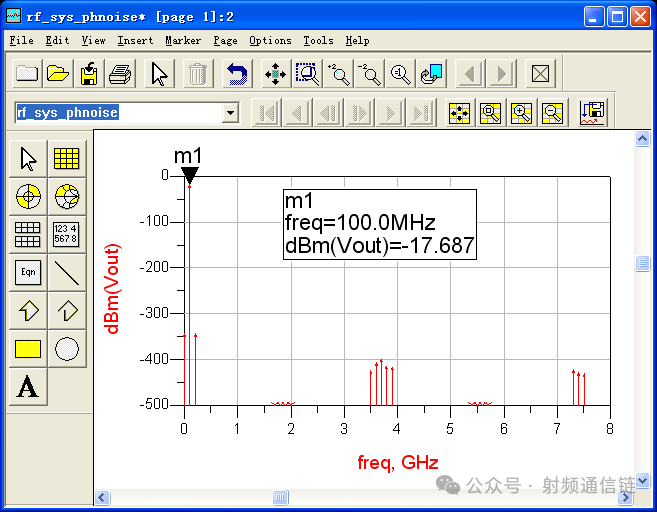Open an existing data display file
This screenshot has height=512, width=657.
pos(58,74)
